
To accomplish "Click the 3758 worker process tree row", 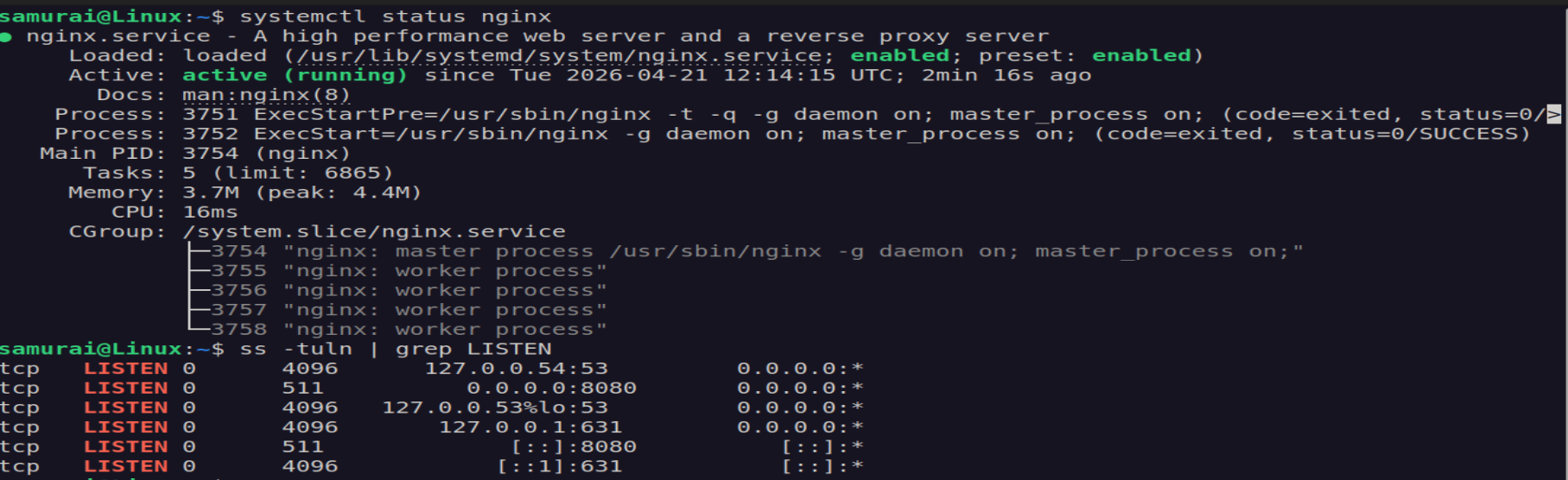I will click(x=398, y=330).
